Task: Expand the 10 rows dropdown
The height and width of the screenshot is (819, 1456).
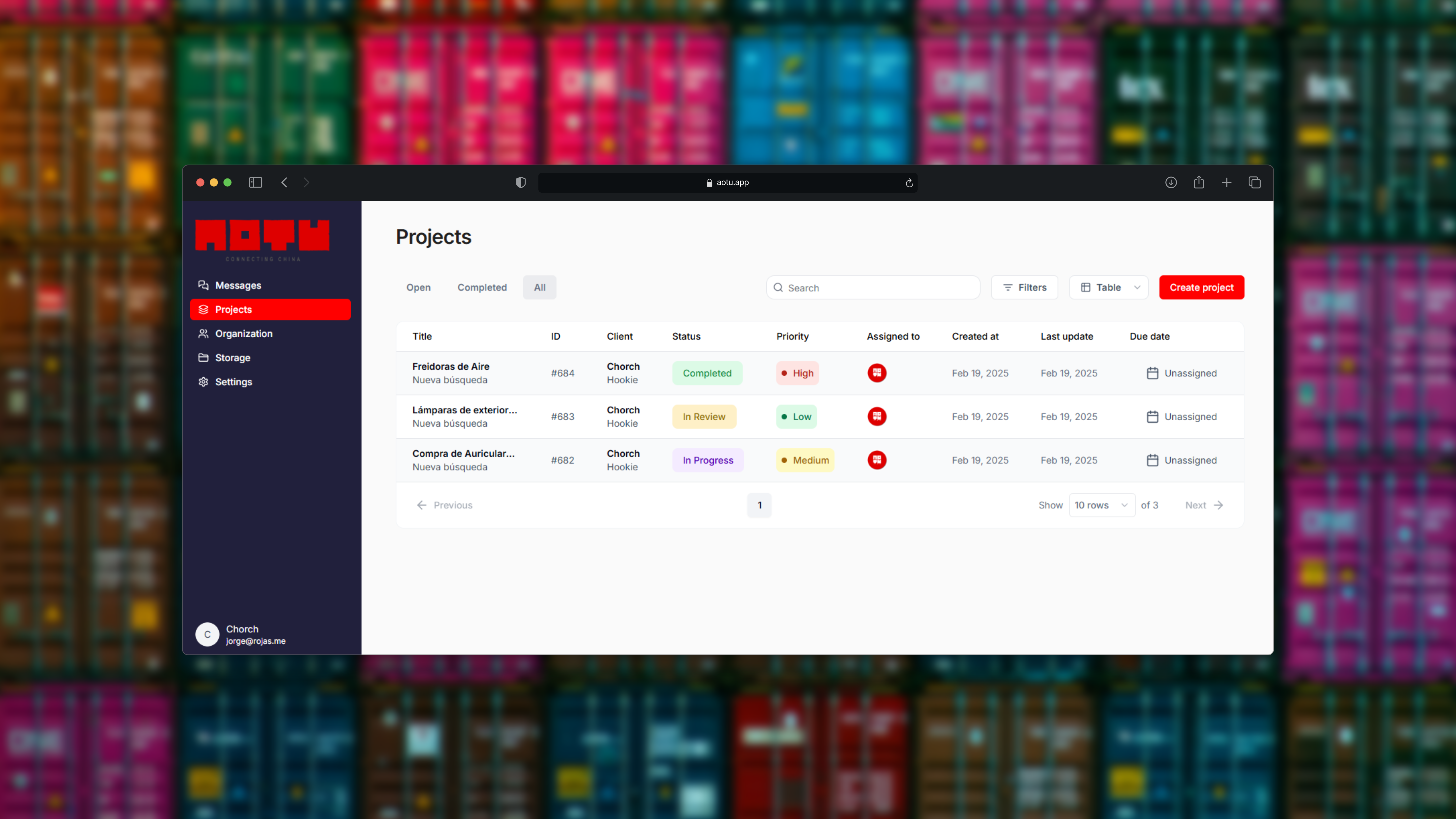Action: coord(1102,505)
